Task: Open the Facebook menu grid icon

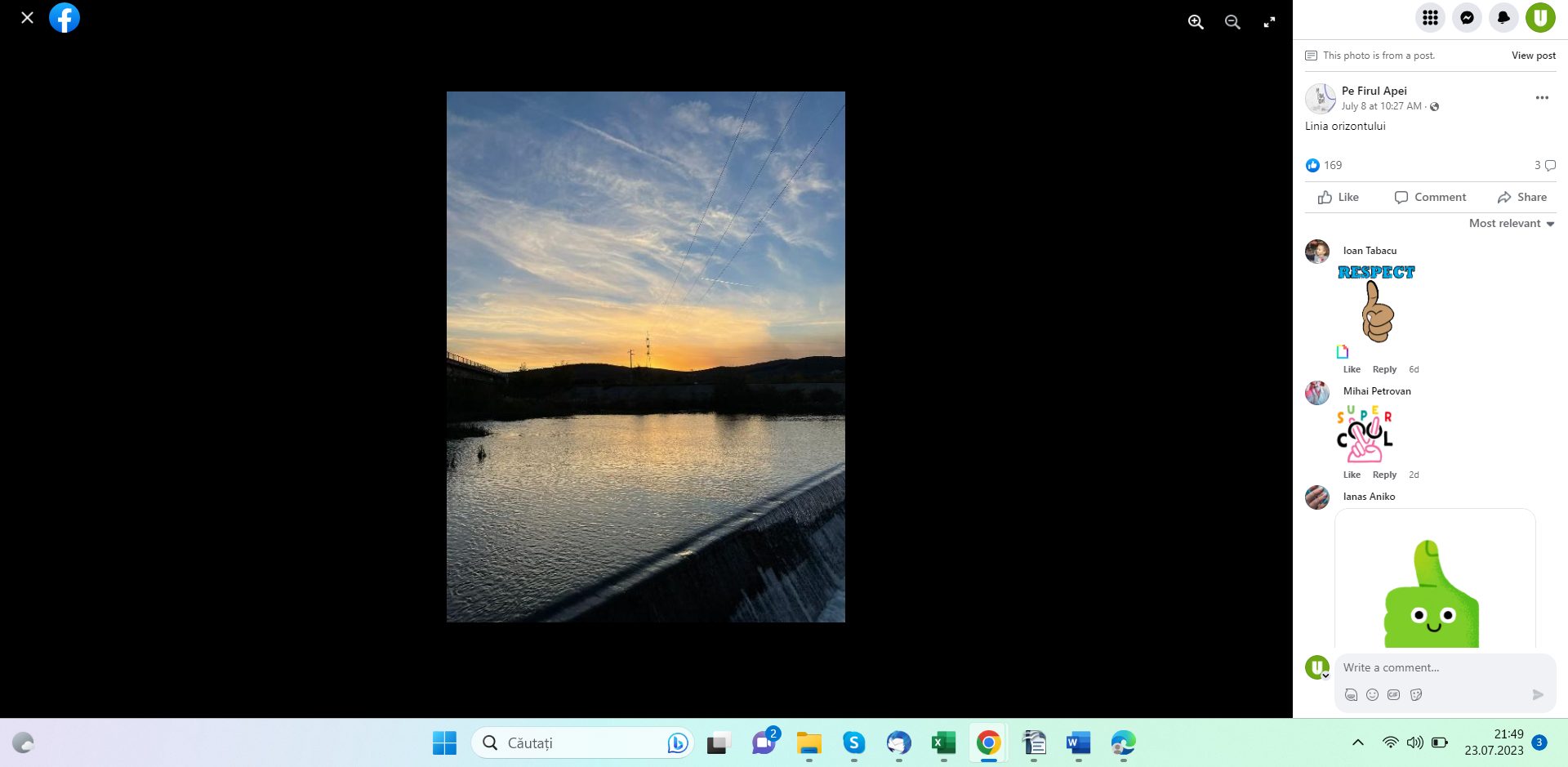Action: coord(1430,17)
